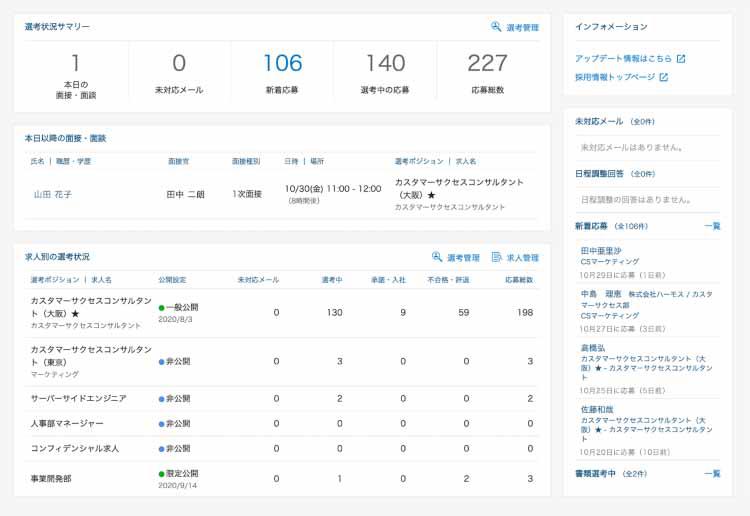Open job サーバーサイドエンジニア row

click(78, 398)
